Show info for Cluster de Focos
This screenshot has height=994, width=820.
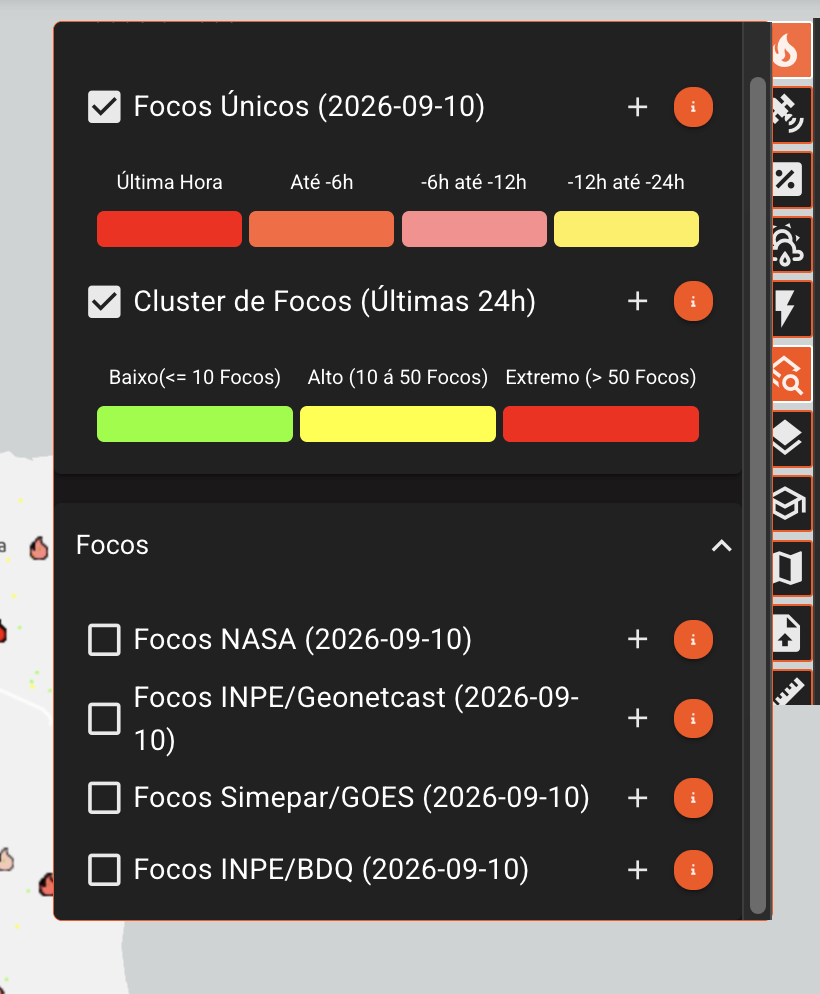click(x=693, y=301)
